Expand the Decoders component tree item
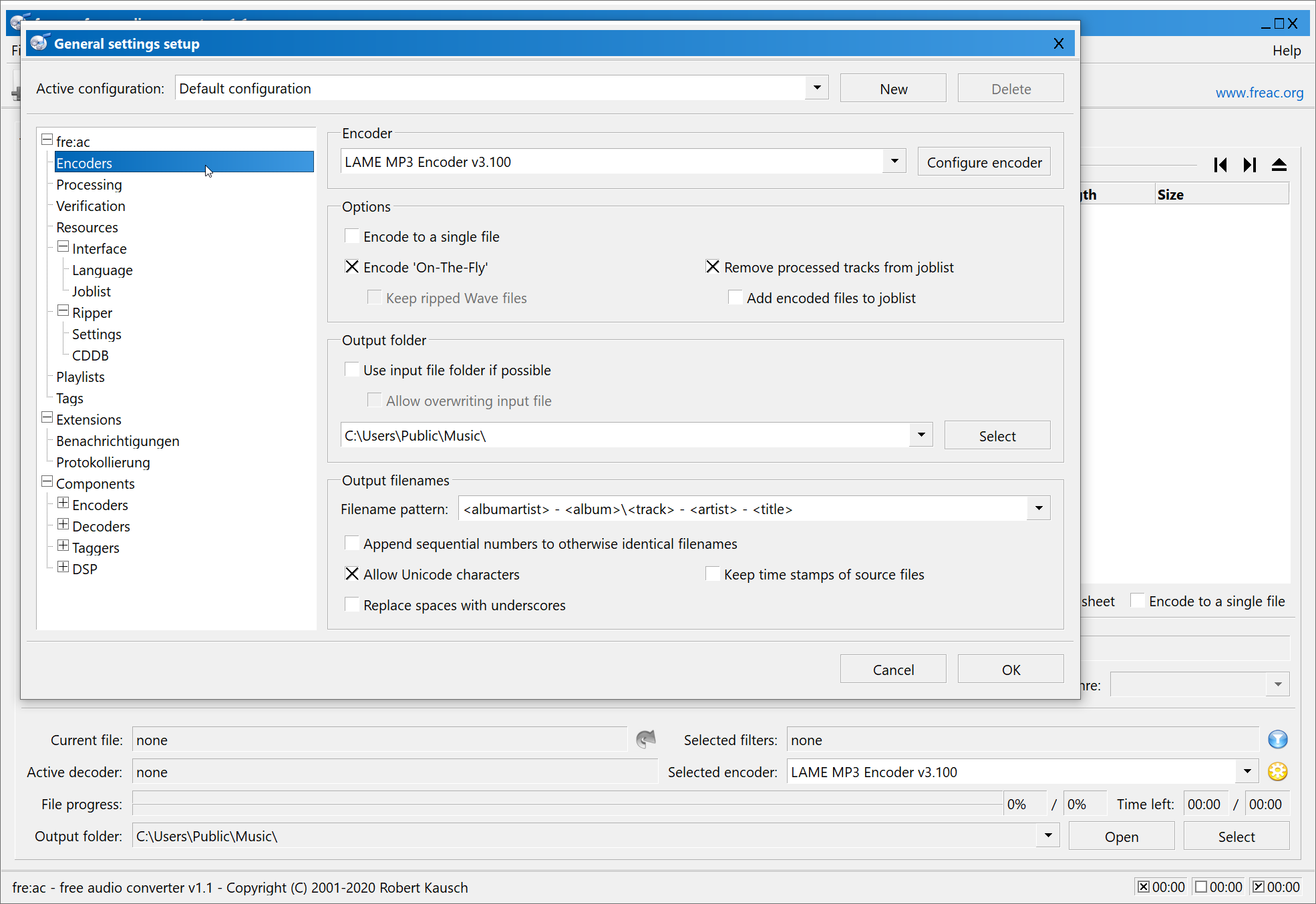The image size is (1316, 904). point(63,525)
